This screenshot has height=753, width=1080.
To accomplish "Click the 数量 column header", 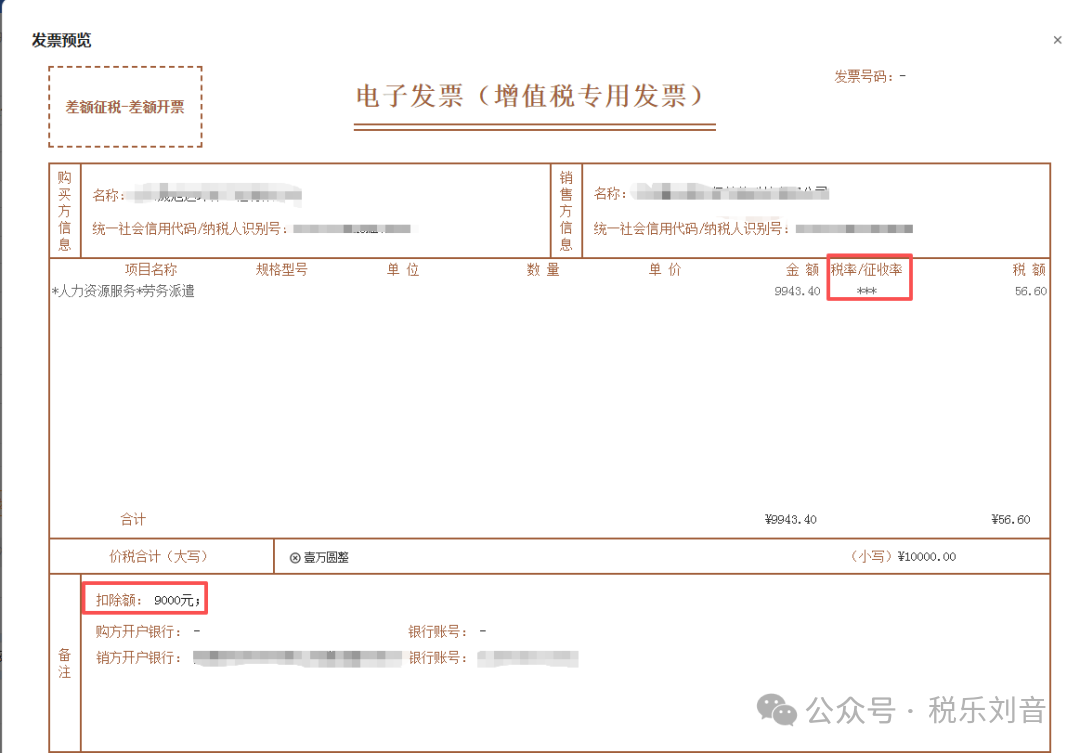I will 543,269.
